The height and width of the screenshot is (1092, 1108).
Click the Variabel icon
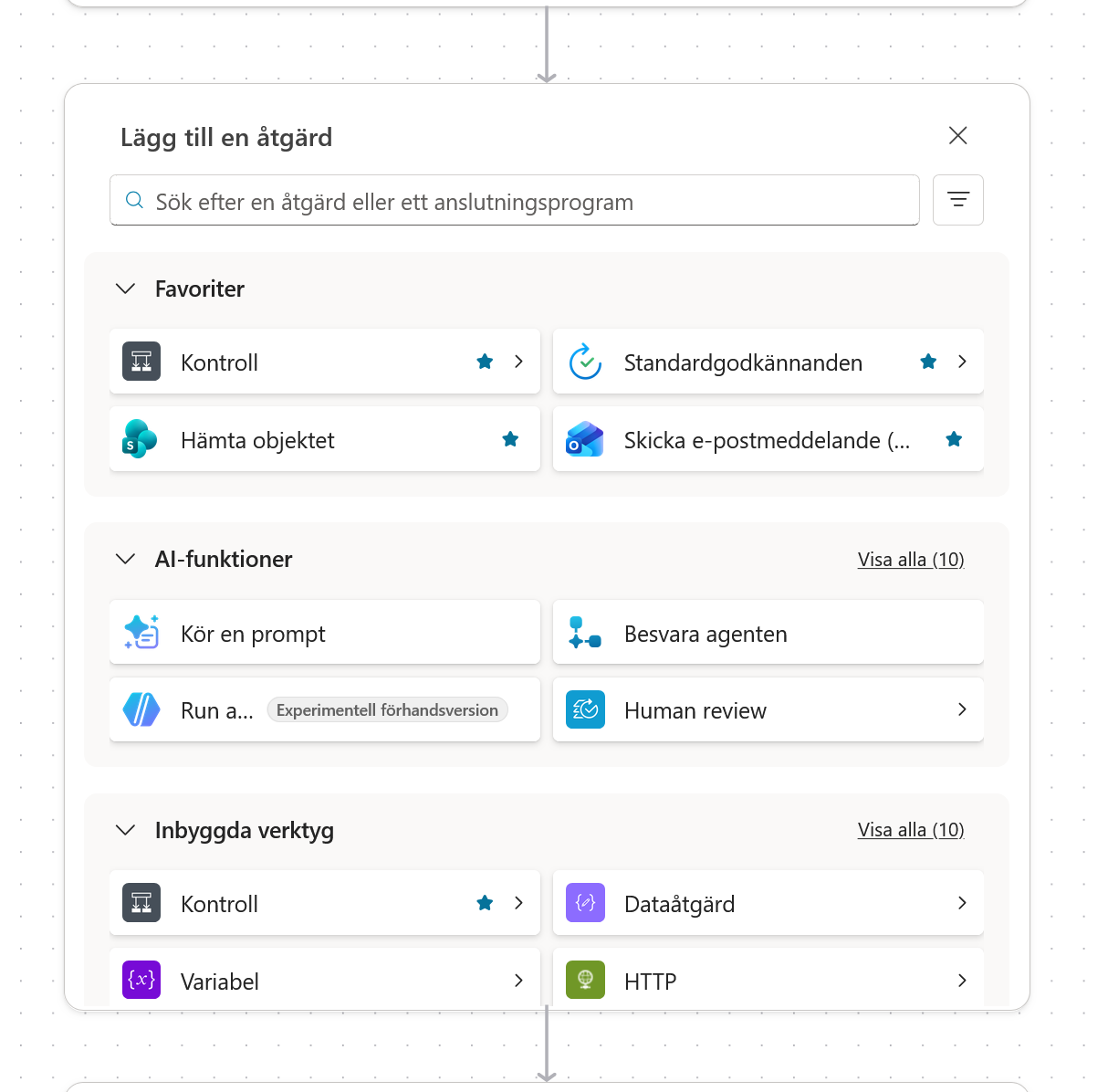pos(141,980)
